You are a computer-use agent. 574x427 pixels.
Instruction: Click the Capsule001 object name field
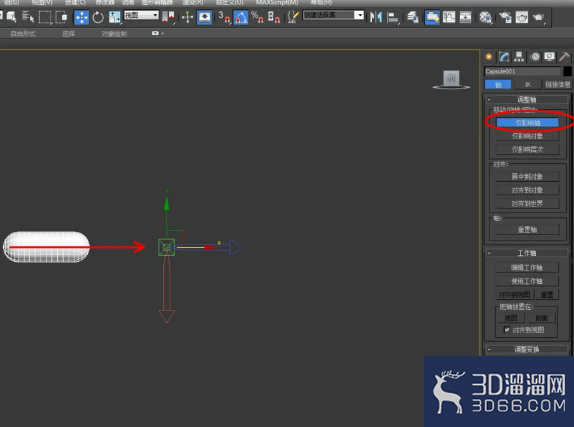coord(522,71)
